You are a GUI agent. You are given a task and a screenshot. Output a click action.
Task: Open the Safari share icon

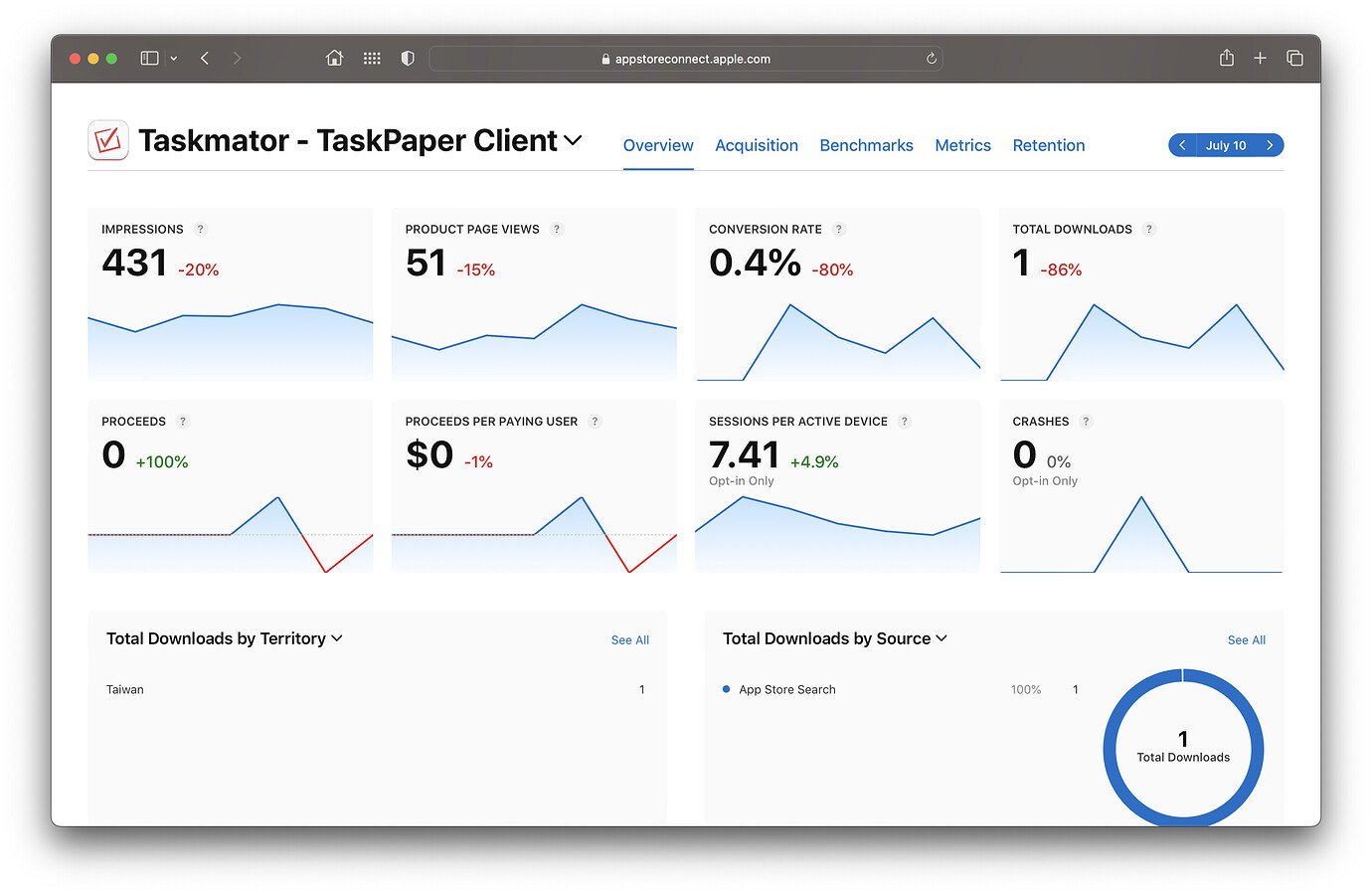1226,58
